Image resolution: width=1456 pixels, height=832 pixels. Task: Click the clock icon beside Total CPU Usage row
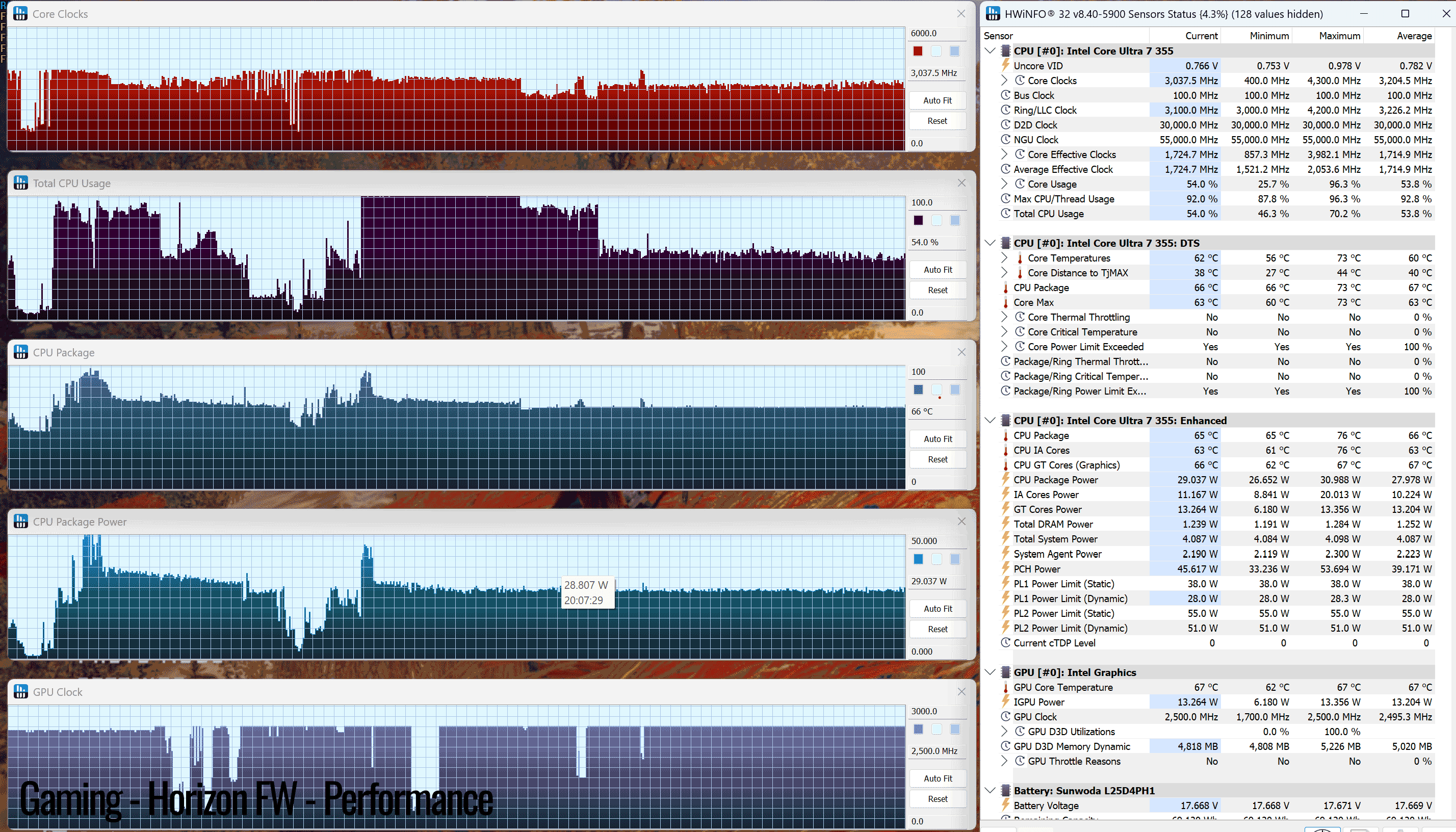1006,214
